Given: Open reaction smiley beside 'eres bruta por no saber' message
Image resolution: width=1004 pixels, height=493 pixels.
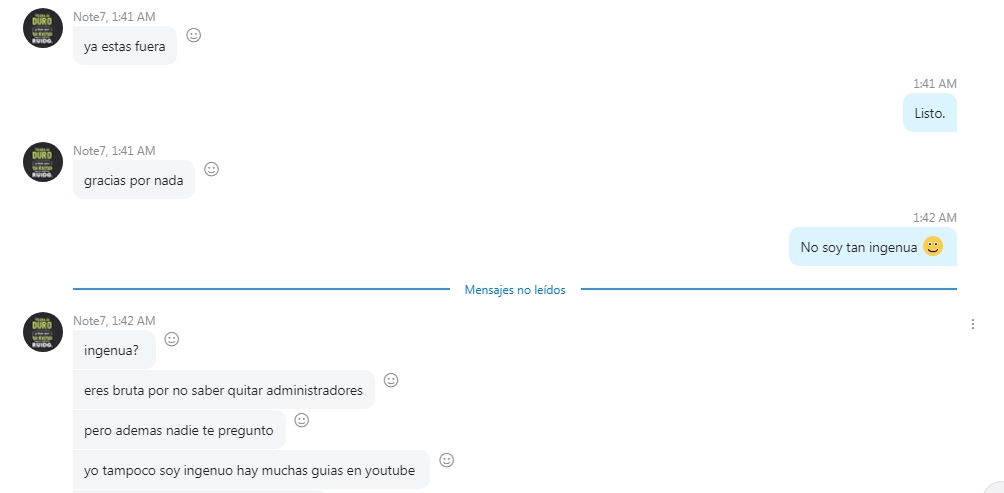Looking at the screenshot, I should click(x=391, y=380).
